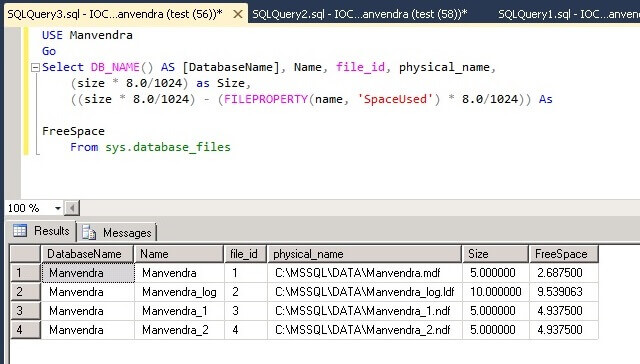Open the 100 % zoom dropdown
This screenshot has width=640, height=364.
tap(58, 208)
